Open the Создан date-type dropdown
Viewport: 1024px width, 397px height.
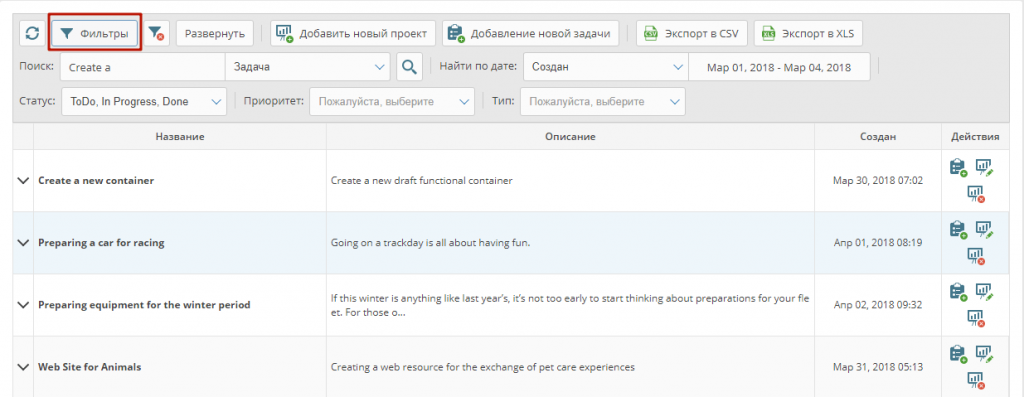coord(605,67)
